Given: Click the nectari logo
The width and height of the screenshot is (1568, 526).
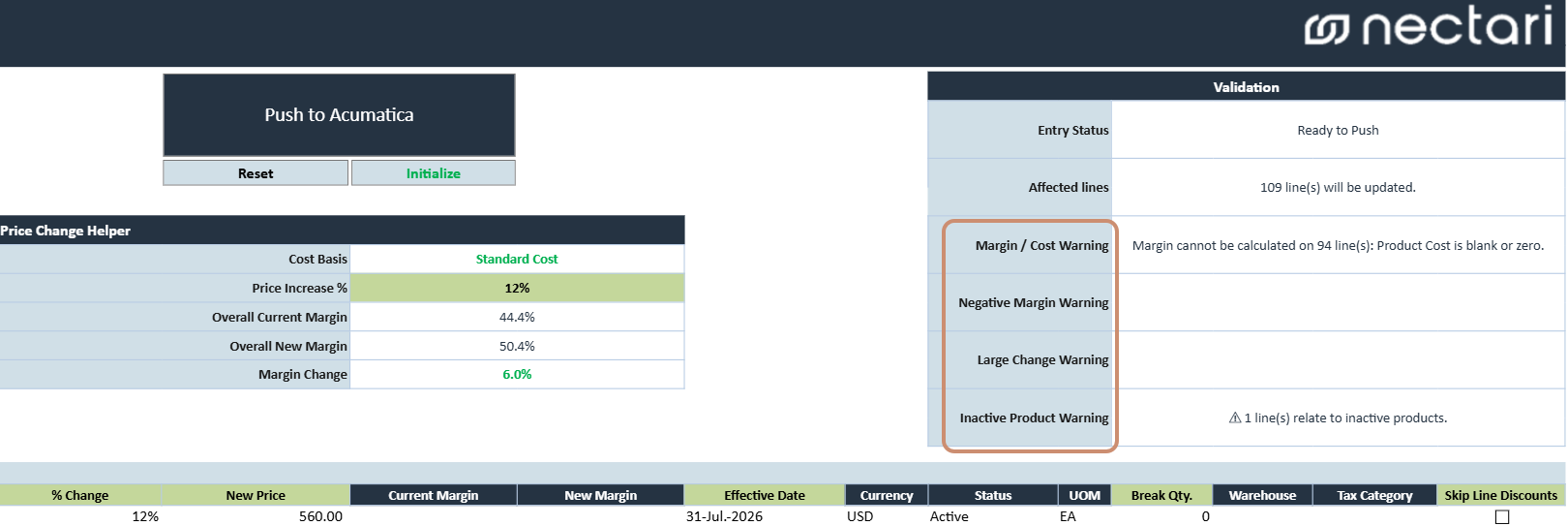Looking at the screenshot, I should [1429, 28].
